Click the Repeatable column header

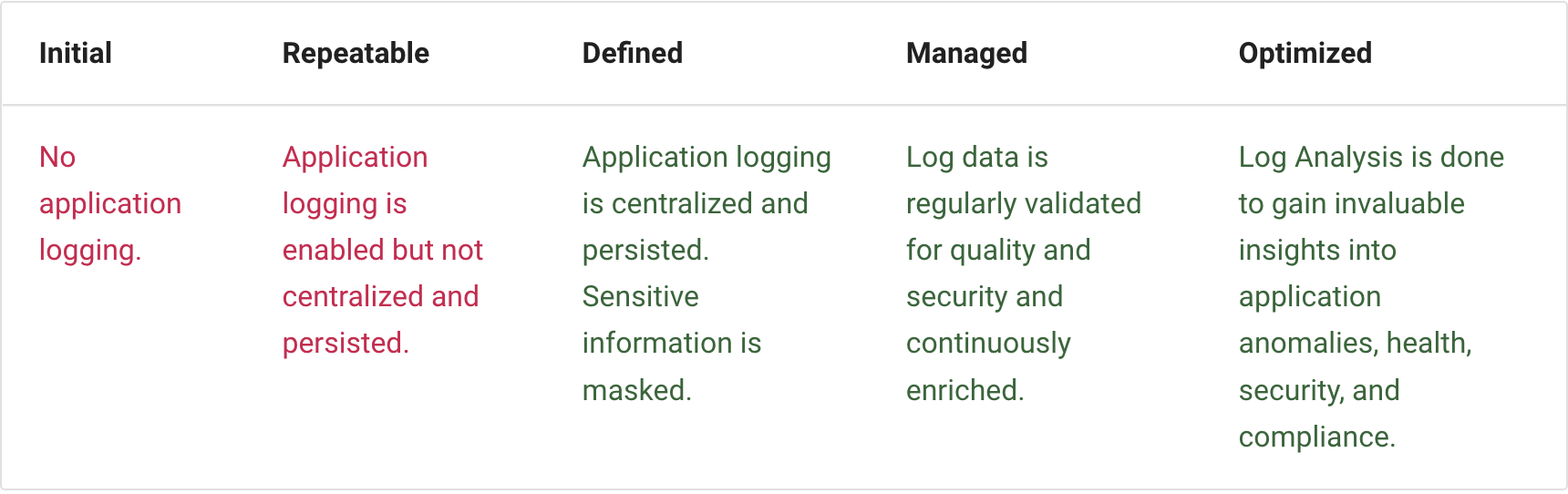356,53
